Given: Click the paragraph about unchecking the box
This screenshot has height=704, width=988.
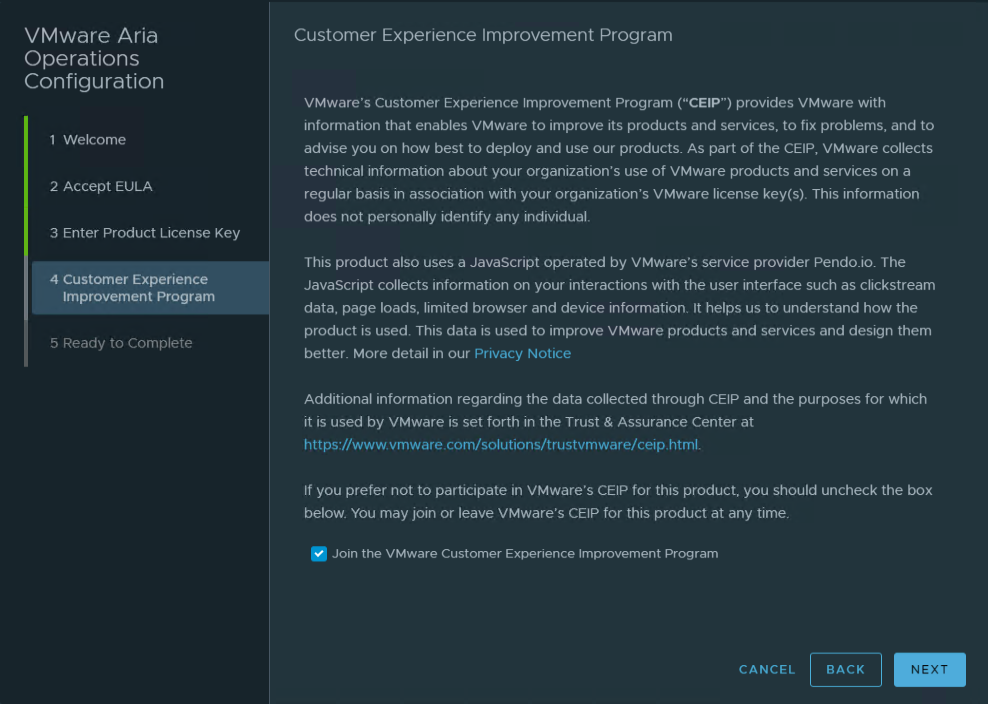Looking at the screenshot, I should pos(618,502).
